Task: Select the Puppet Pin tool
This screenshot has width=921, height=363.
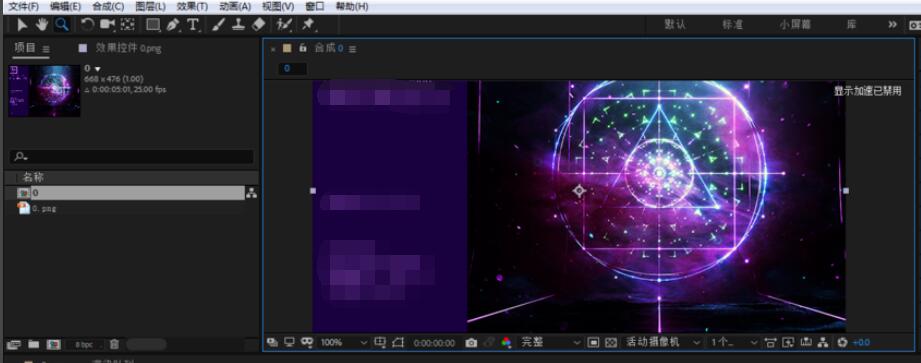Action: click(308, 25)
